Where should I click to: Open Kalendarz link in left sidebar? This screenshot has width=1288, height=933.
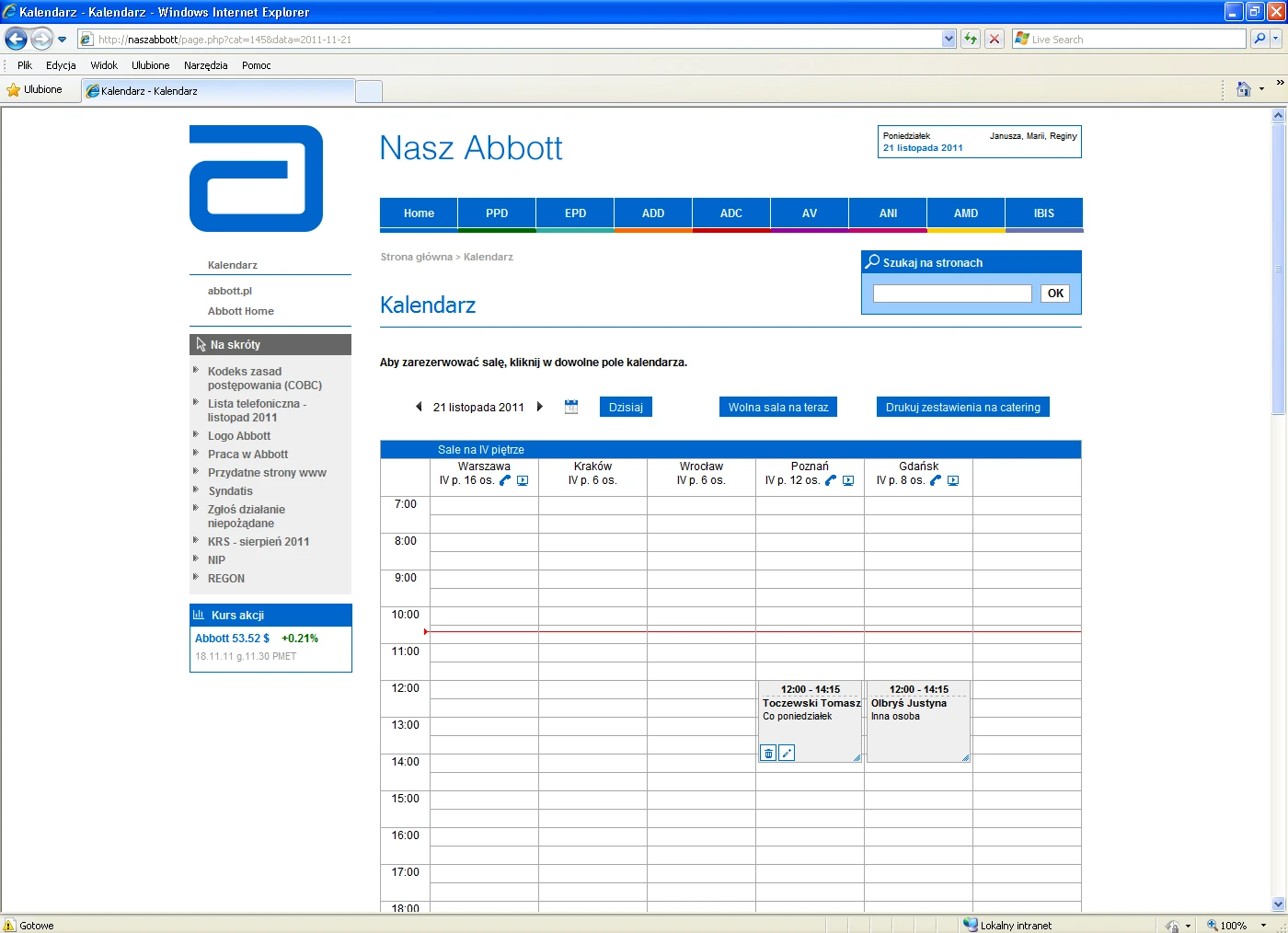233,265
